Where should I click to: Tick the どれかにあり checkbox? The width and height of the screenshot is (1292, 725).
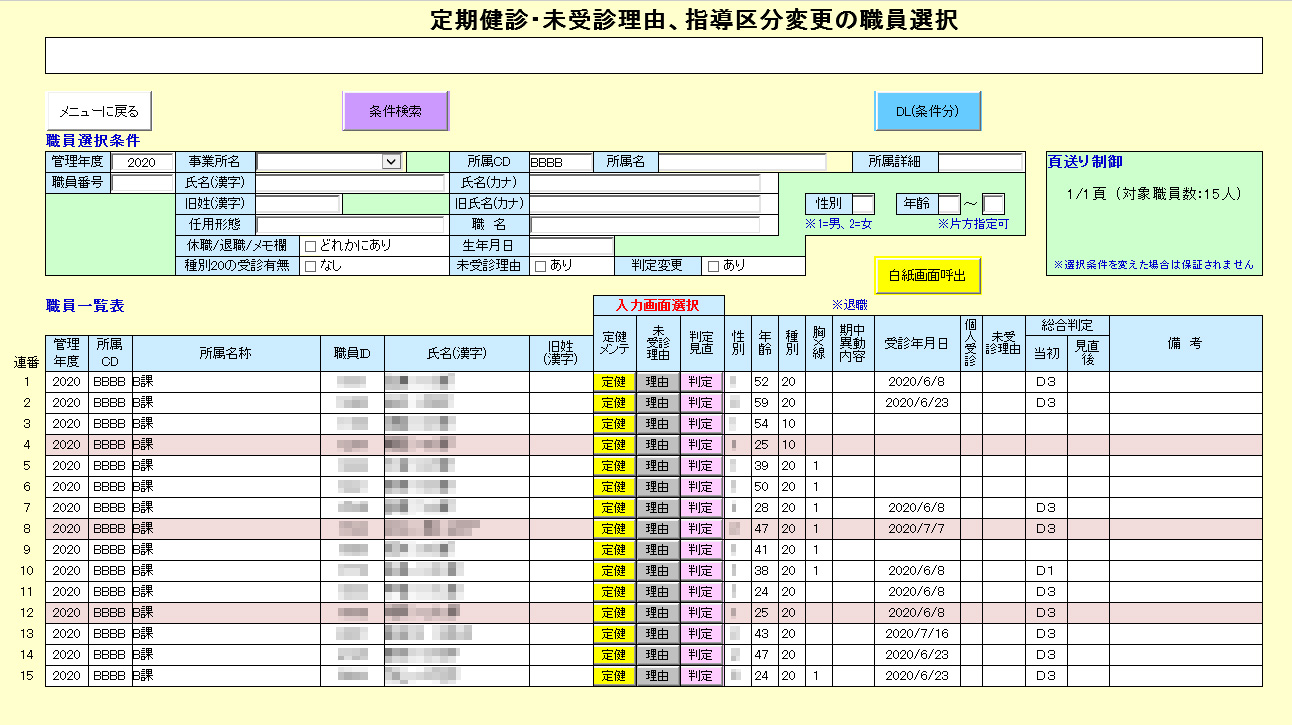pyautogui.click(x=310, y=245)
